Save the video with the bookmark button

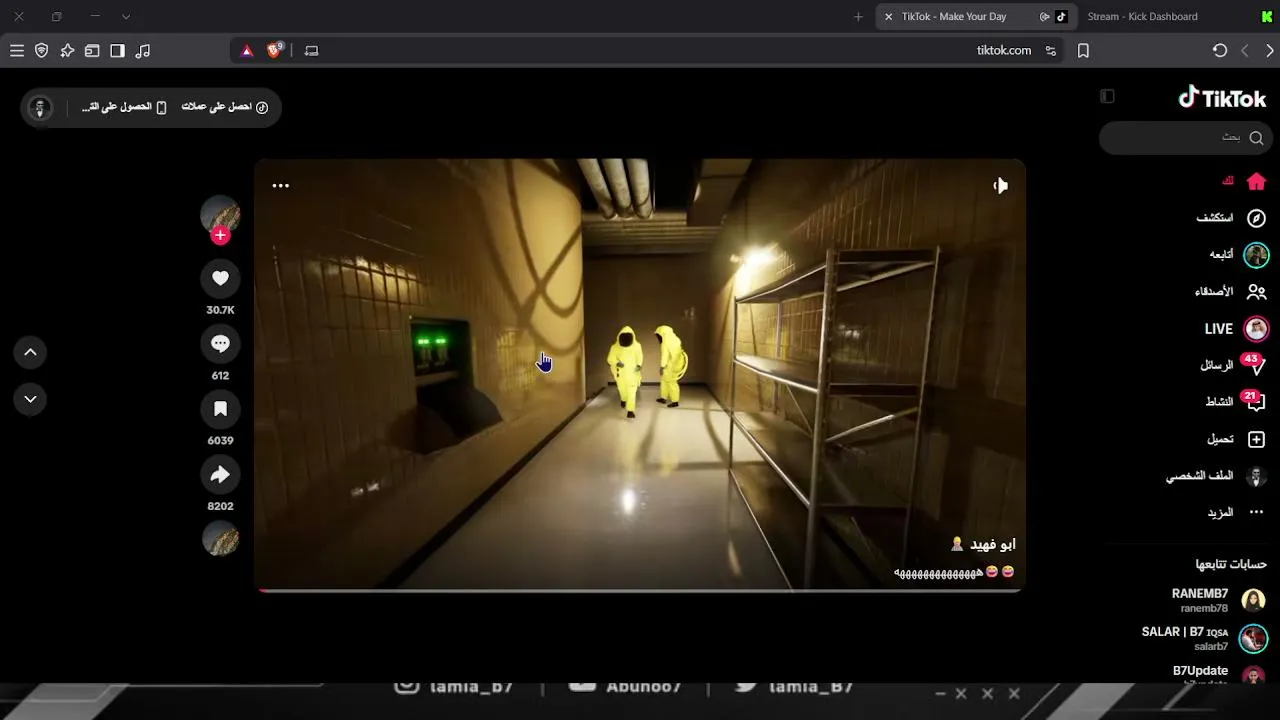click(x=220, y=409)
